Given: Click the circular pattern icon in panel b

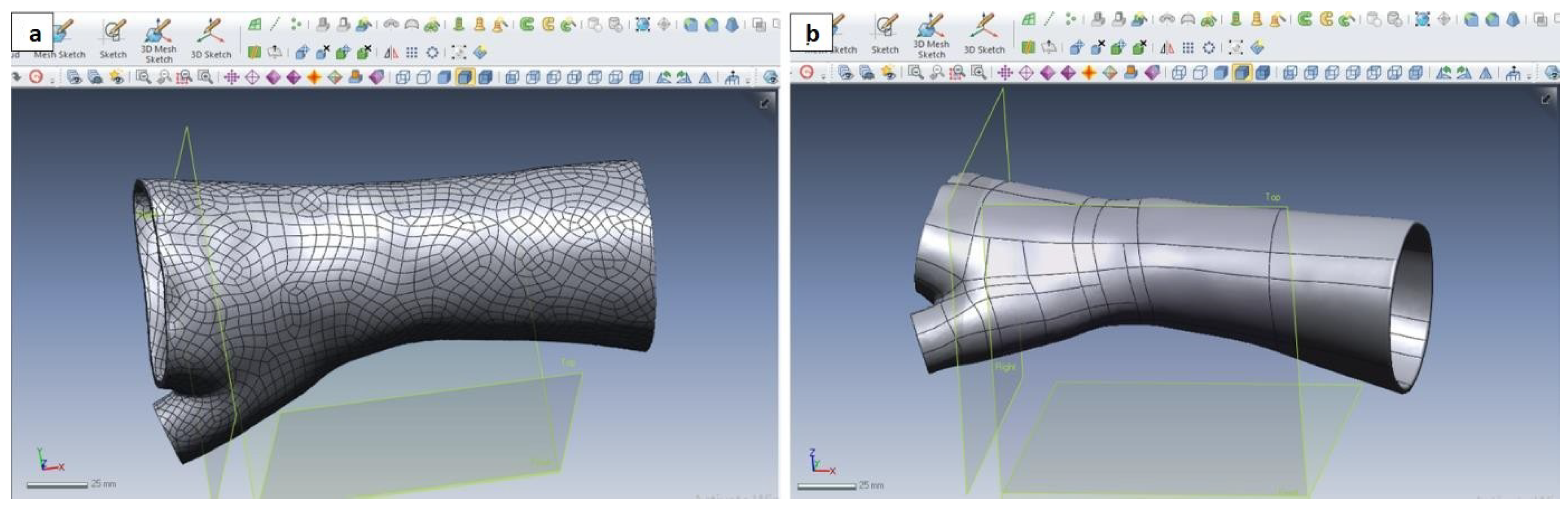Looking at the screenshot, I should coord(1209,47).
